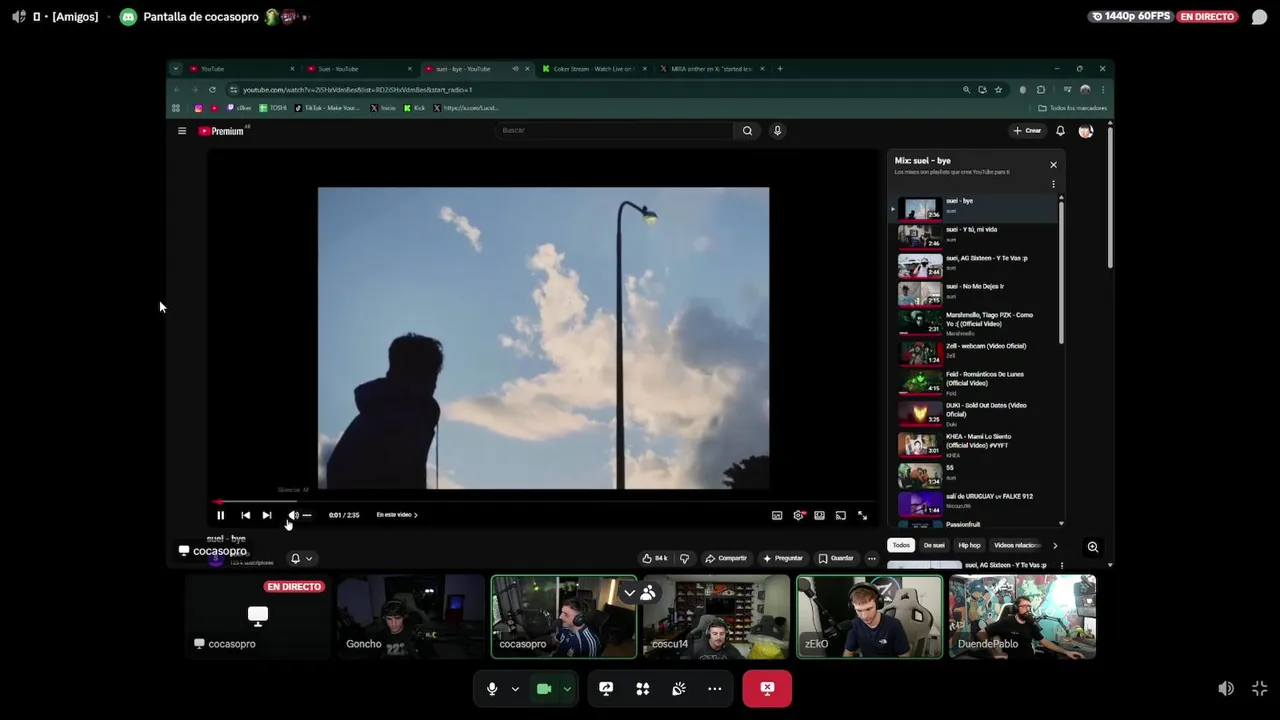Toggle subtitles in the YouTube player
Screen dimensions: 1280x720
click(777, 515)
